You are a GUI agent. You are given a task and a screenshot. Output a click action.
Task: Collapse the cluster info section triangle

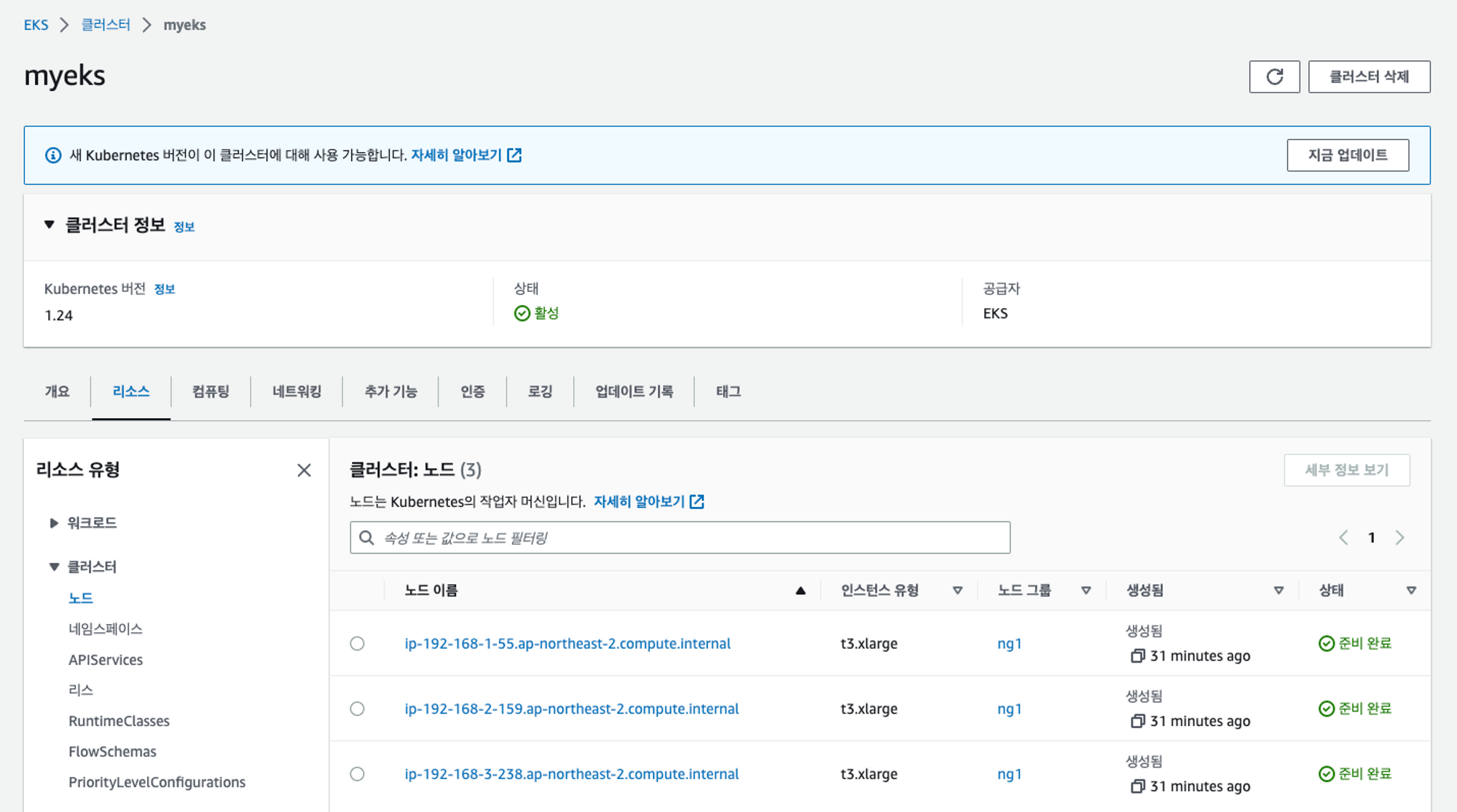pos(50,225)
